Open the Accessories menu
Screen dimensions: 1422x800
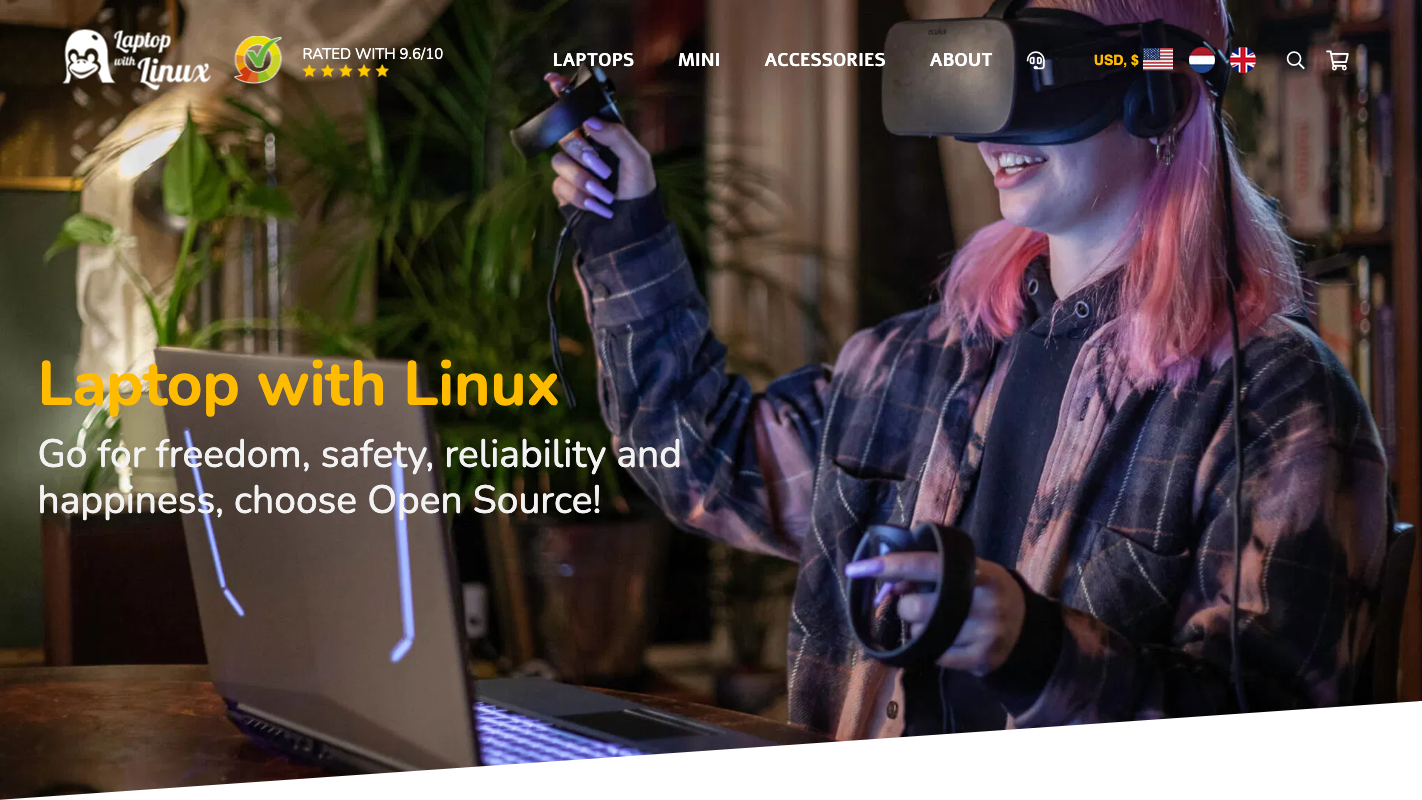coord(825,60)
